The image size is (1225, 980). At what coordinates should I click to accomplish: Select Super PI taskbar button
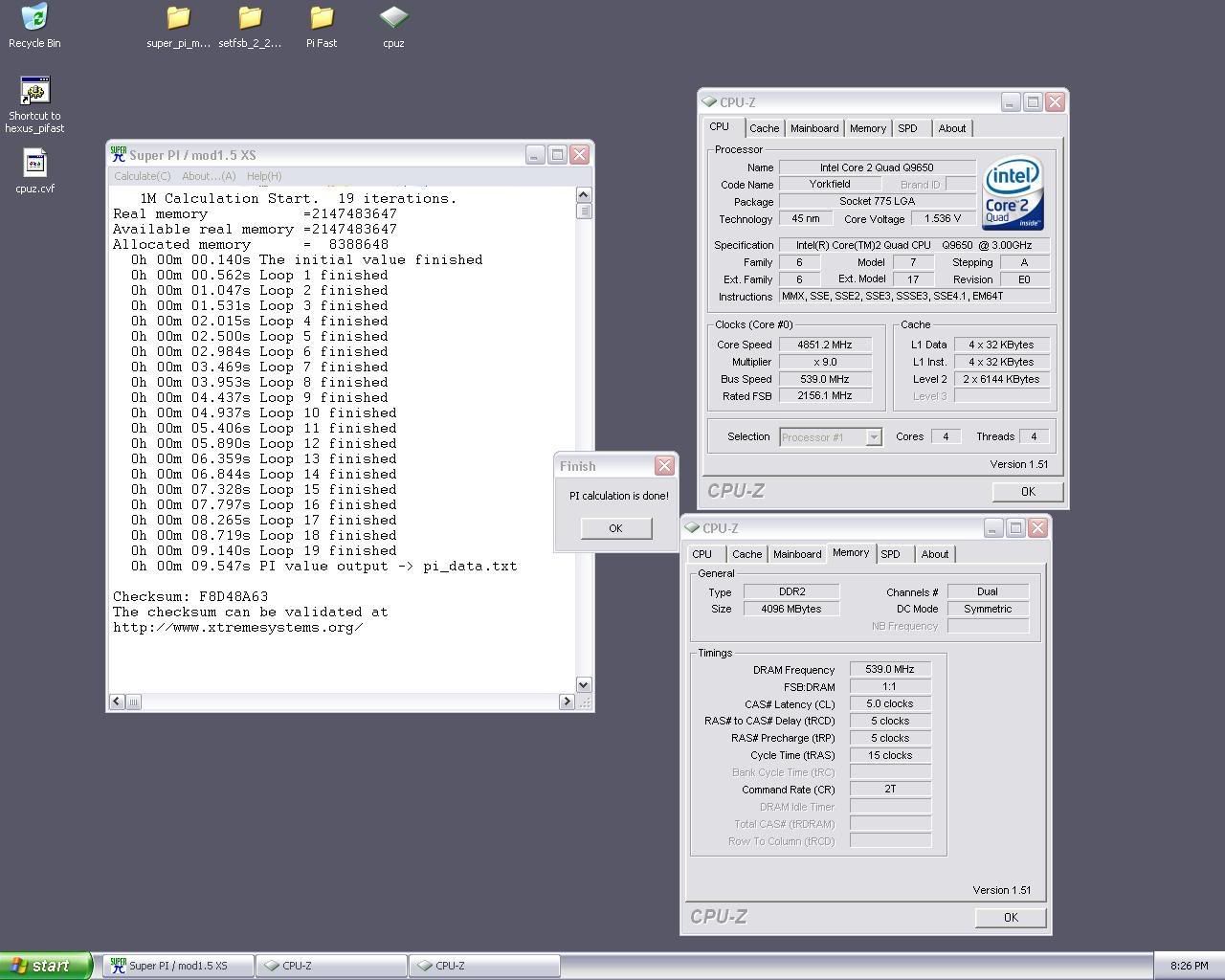tap(179, 966)
